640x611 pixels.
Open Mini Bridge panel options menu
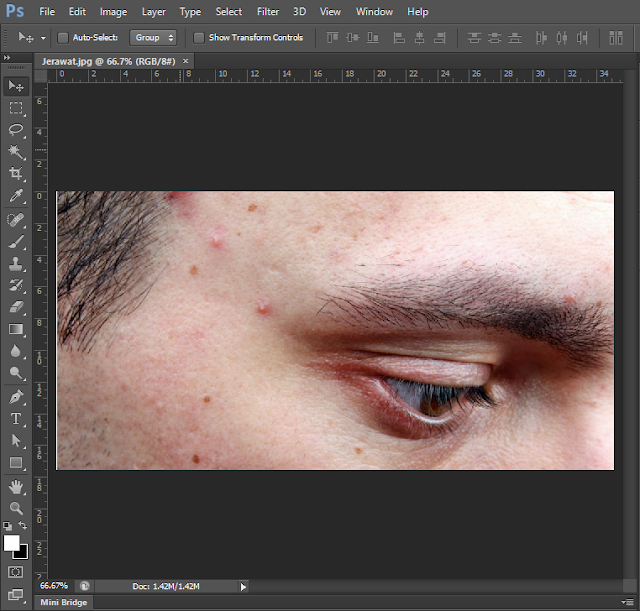[x=627, y=602]
